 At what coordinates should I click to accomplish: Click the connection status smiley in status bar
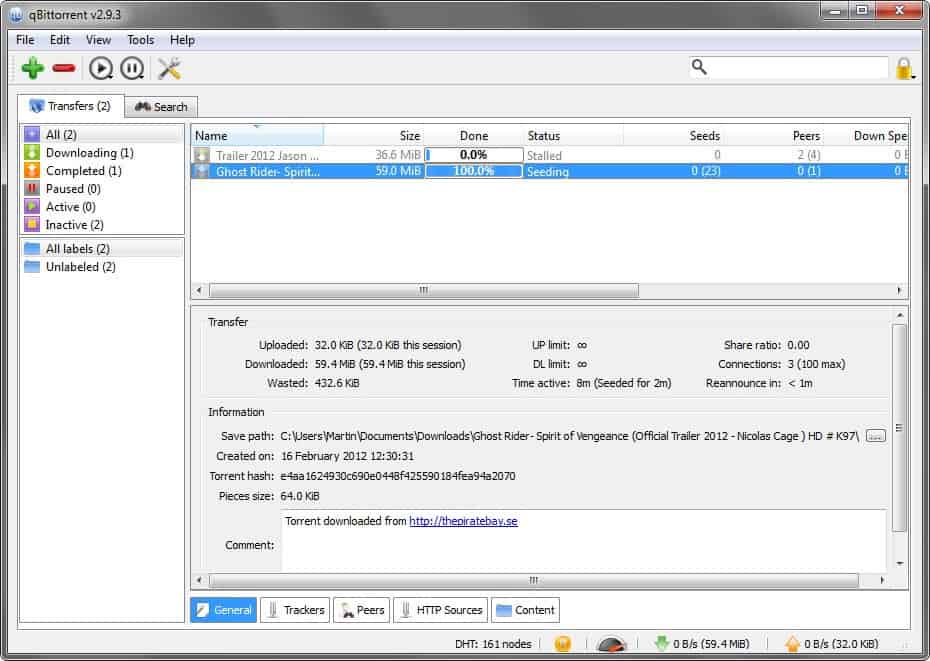(563, 643)
